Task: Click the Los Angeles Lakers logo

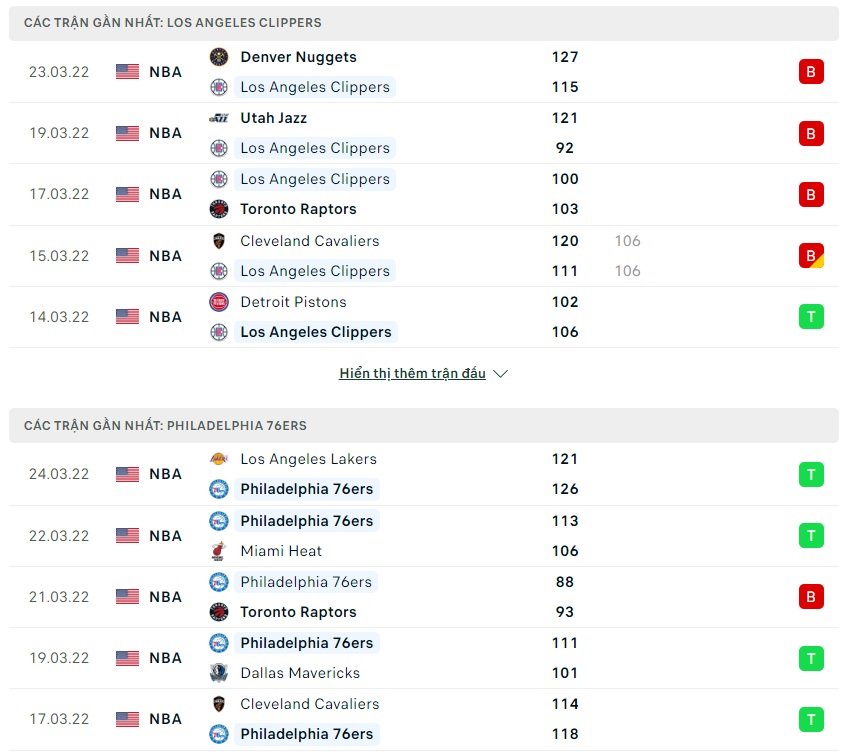Action: [x=219, y=459]
